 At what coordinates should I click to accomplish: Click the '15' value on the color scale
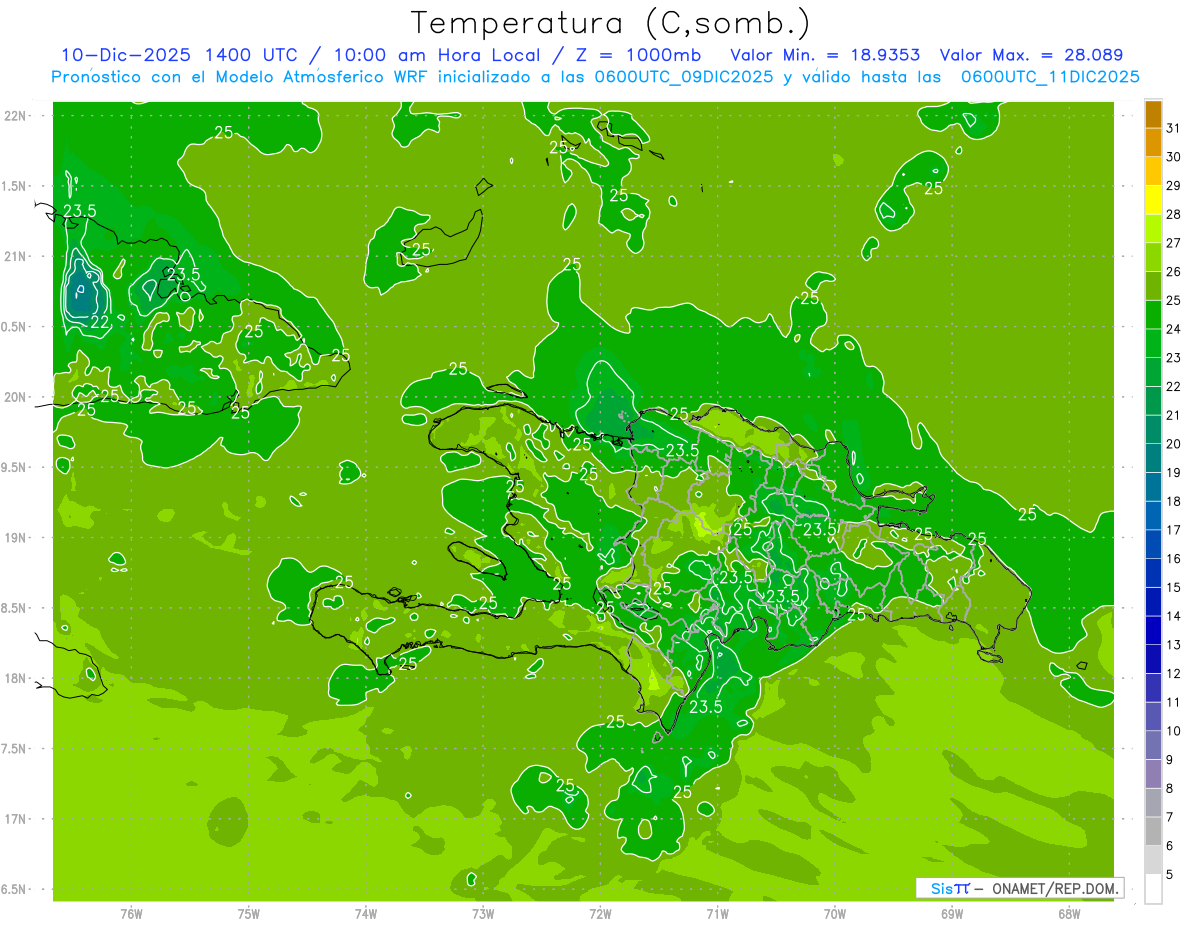[x=1173, y=588]
